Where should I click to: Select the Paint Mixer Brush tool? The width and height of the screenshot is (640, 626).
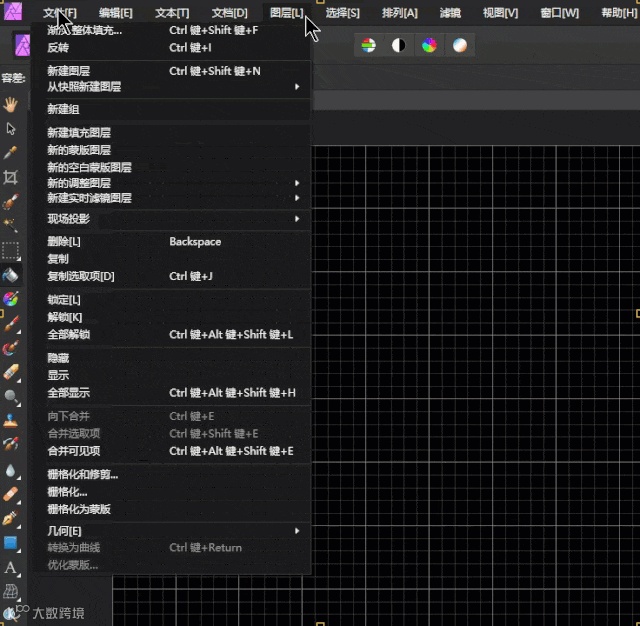[x=10, y=348]
